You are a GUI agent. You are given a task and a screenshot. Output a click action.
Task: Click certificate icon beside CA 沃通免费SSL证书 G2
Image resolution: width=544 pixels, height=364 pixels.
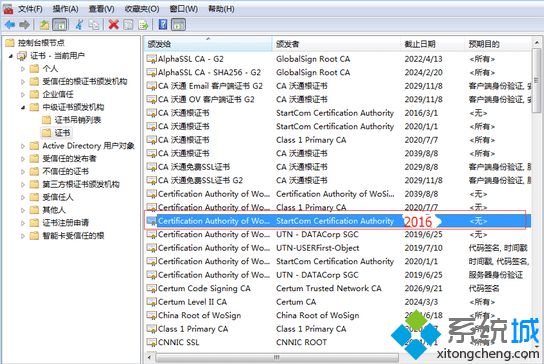pyautogui.click(x=152, y=180)
